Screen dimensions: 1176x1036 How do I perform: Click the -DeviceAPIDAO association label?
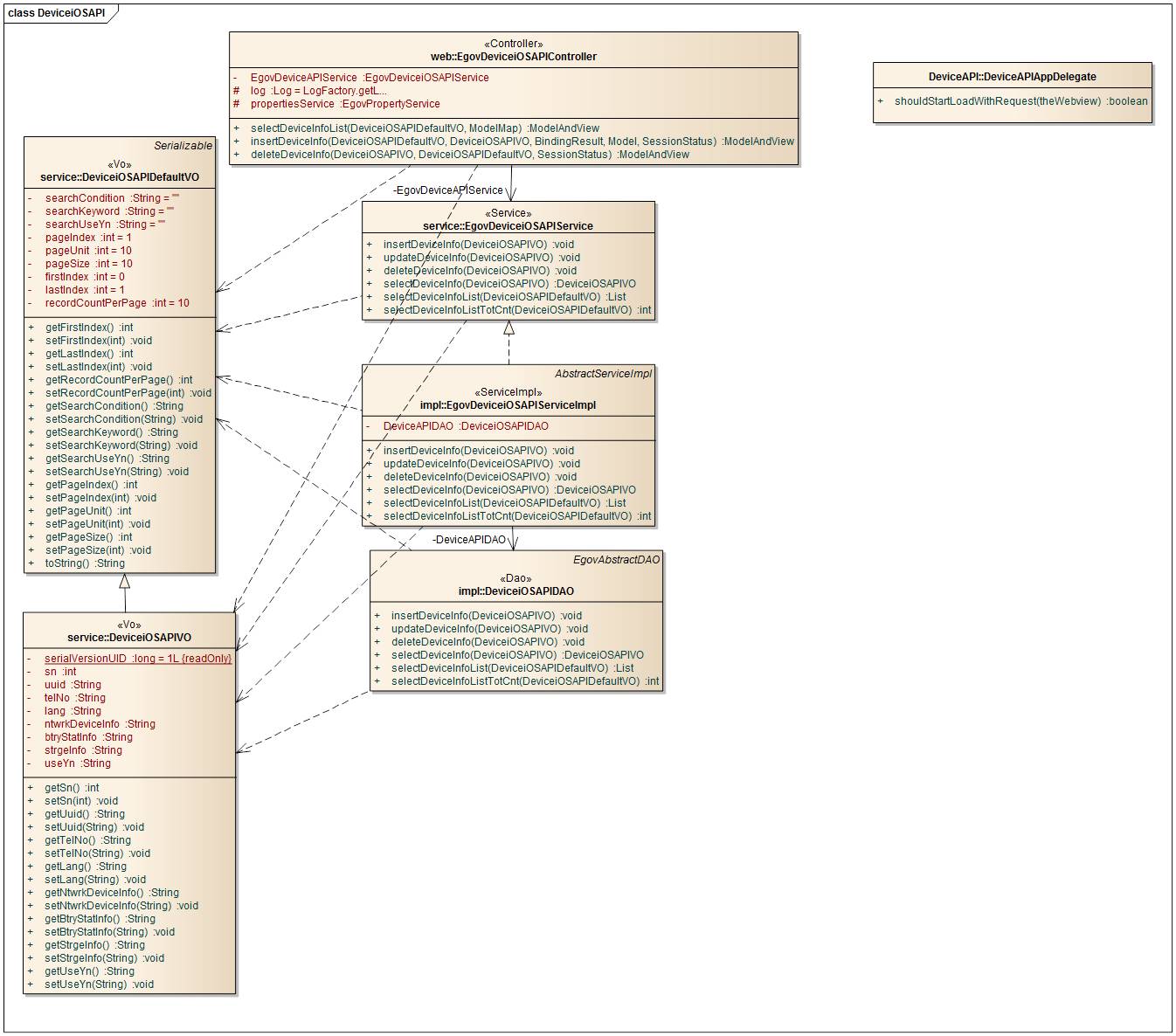point(469,540)
